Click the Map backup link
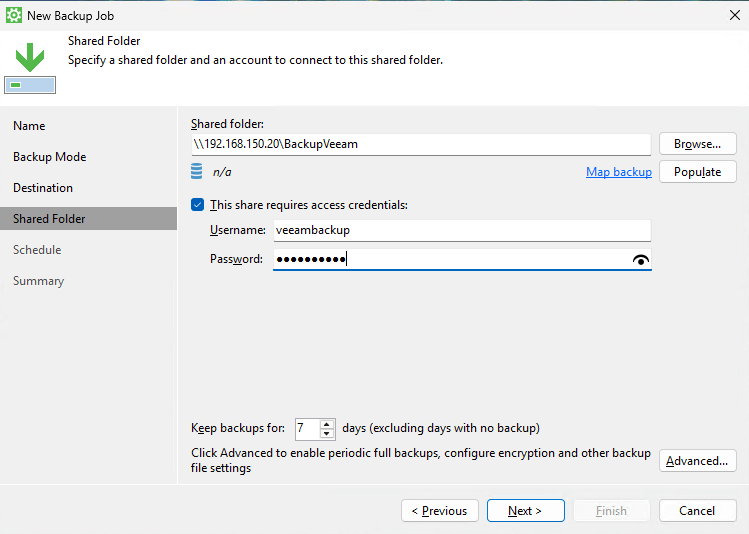The image size is (749, 534). pyautogui.click(x=618, y=172)
